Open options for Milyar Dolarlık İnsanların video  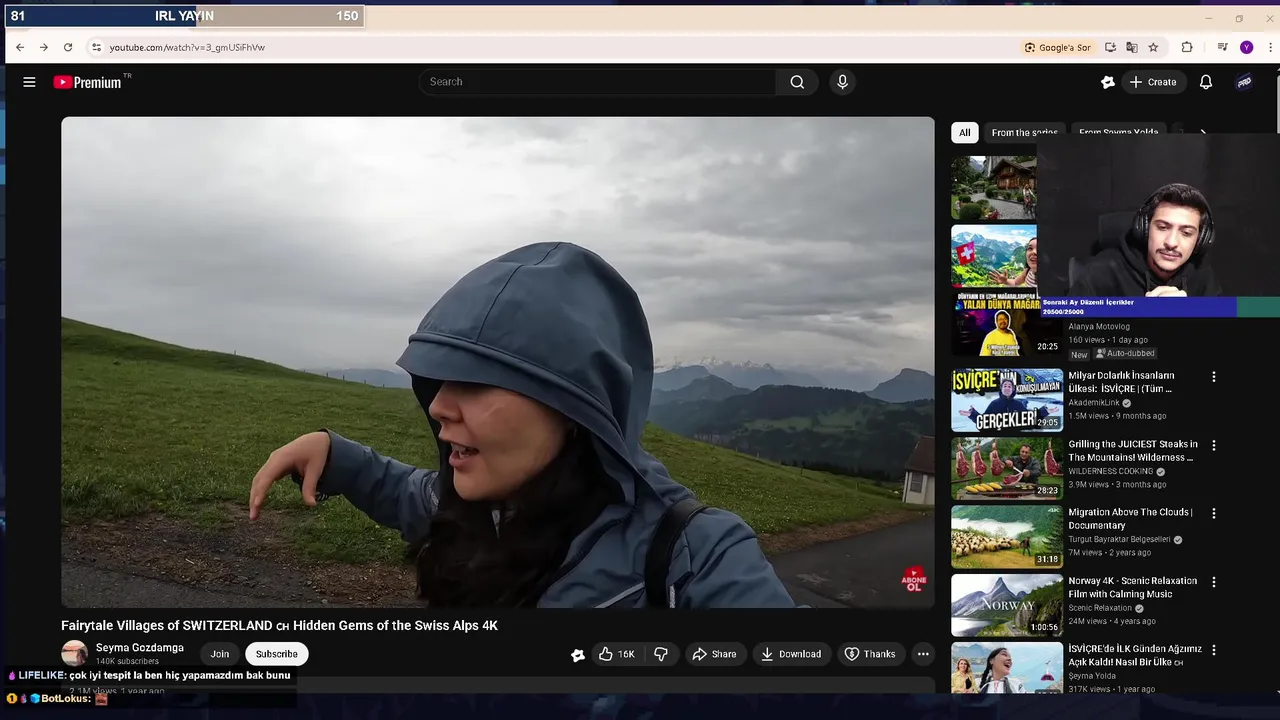(x=1214, y=377)
